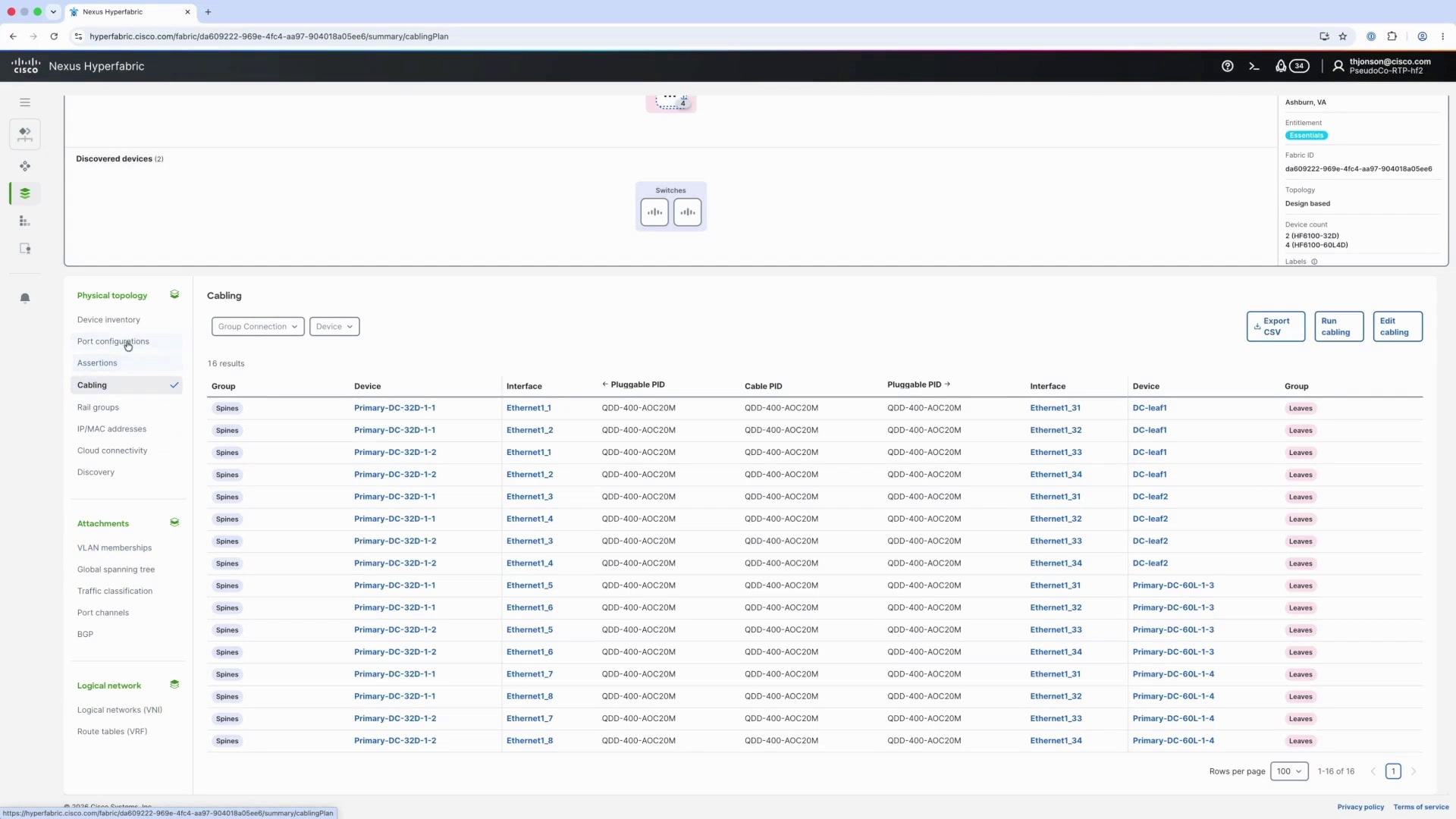1456x819 pixels.
Task: Toggle the Physical topology layers icon
Action: 174,294
